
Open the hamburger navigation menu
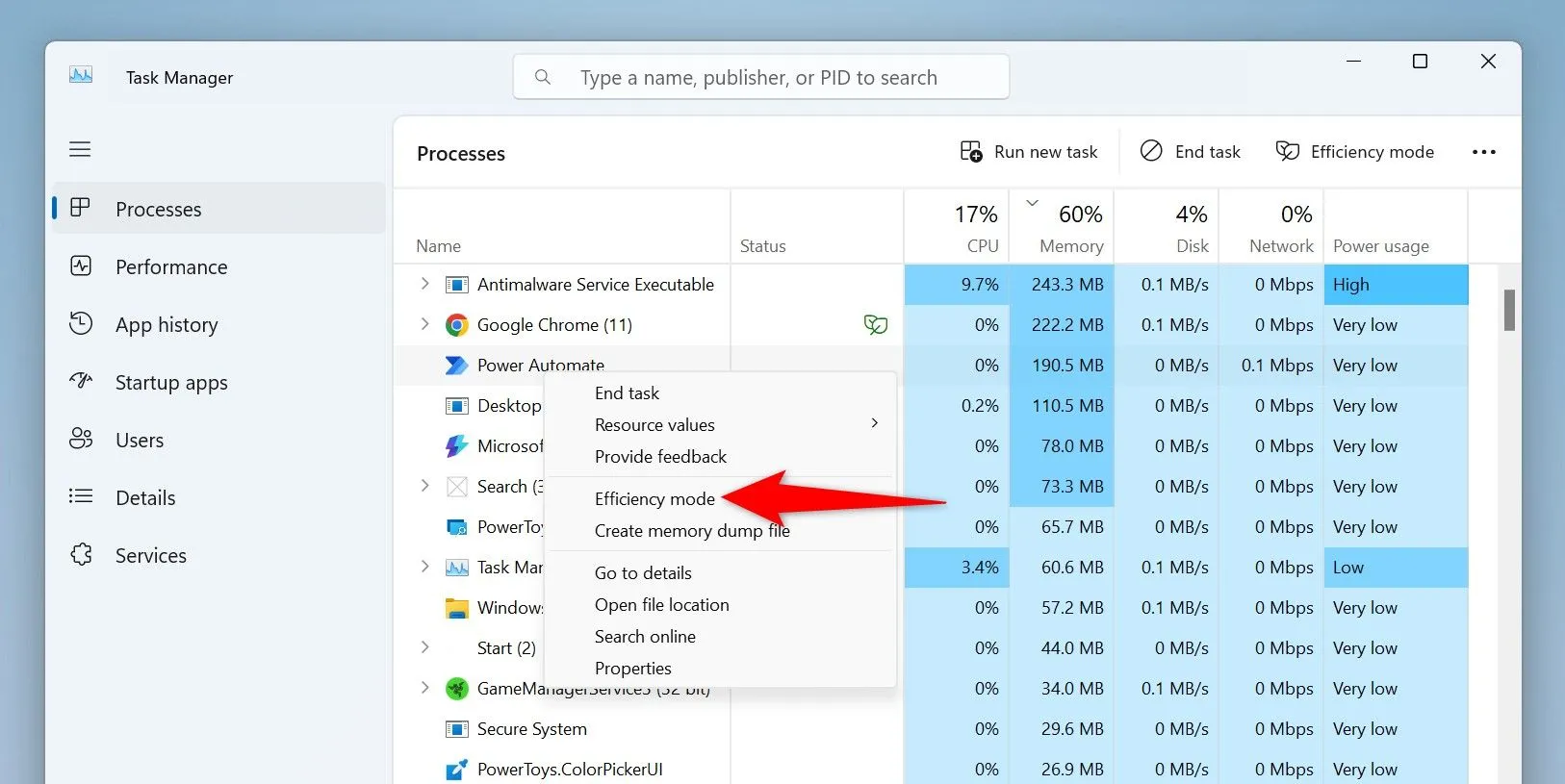pos(80,149)
